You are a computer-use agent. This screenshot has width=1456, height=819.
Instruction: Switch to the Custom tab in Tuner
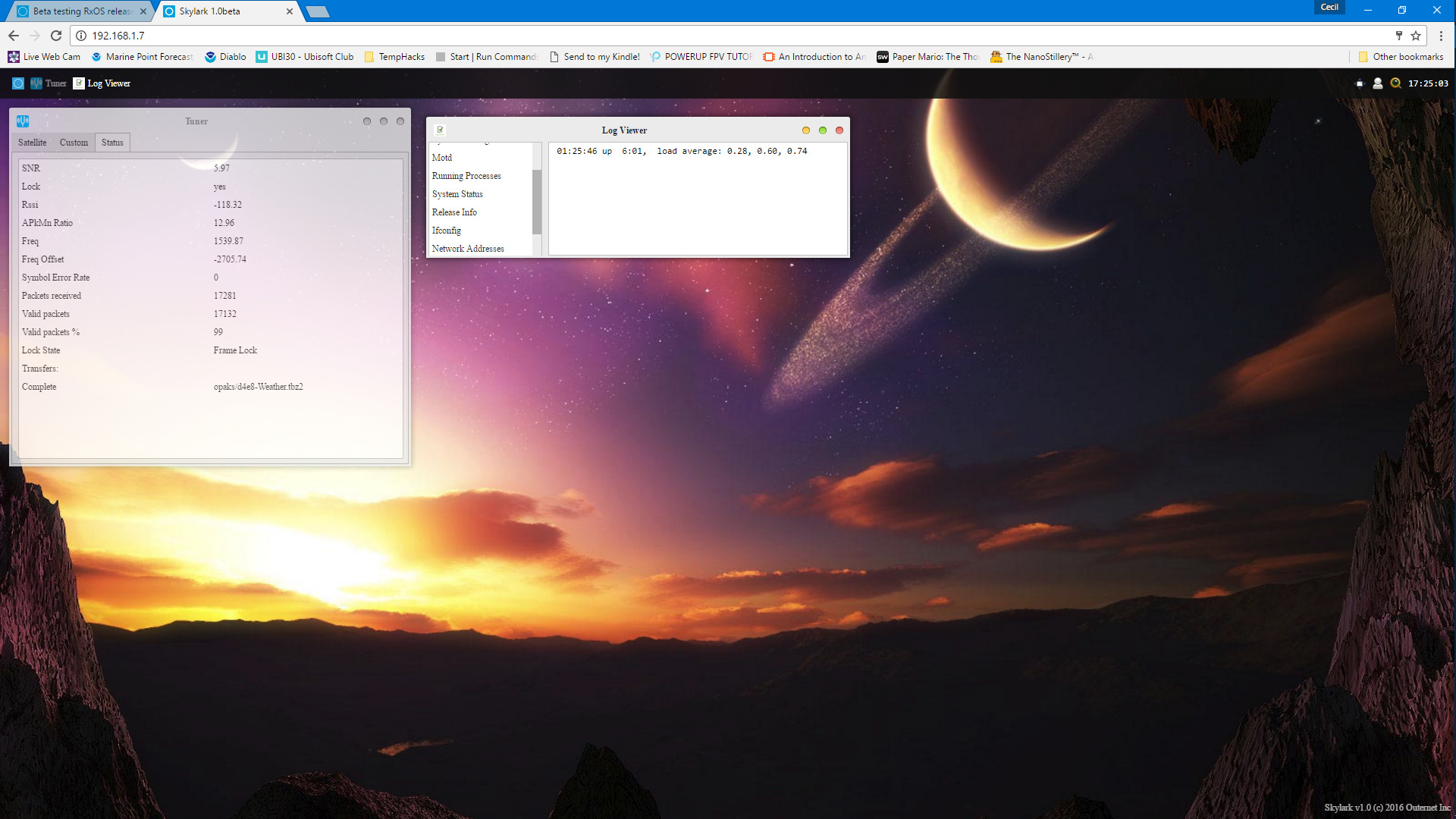click(x=74, y=143)
